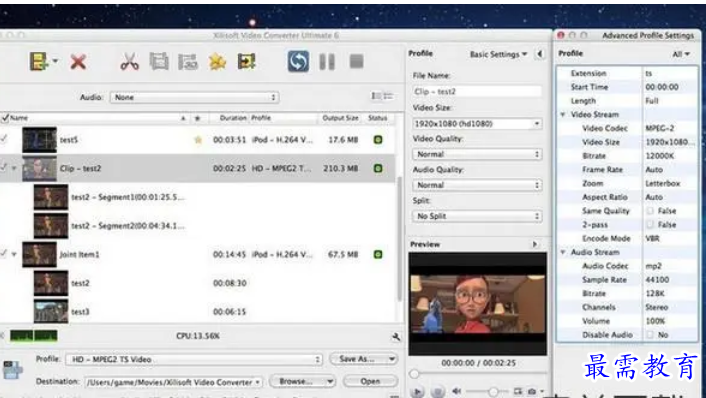This screenshot has width=706, height=398.
Task: Click the Open button
Action: point(370,381)
